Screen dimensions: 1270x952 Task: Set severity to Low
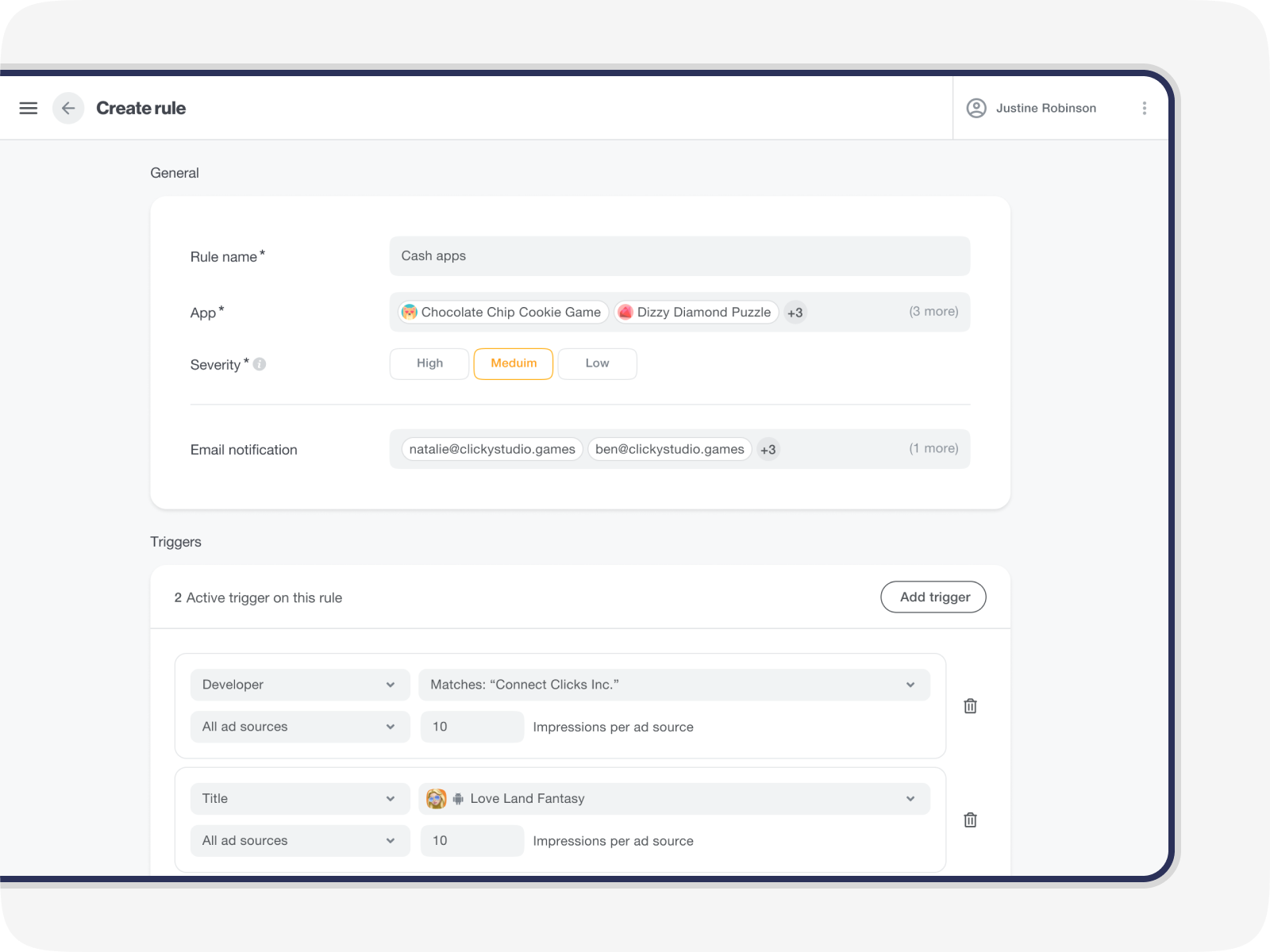point(598,363)
